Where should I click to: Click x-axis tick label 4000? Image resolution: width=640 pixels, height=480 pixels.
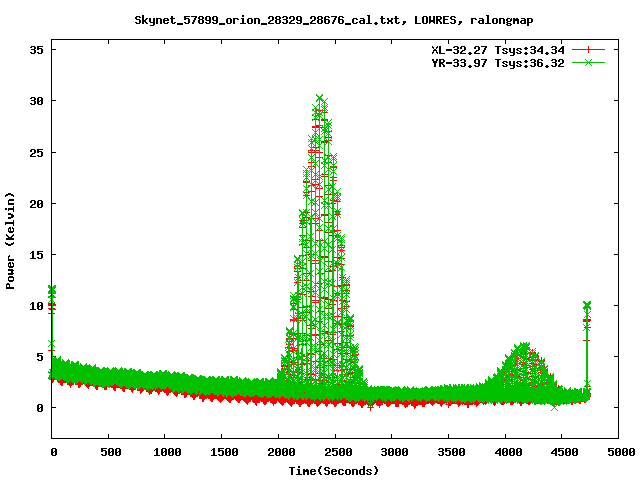tap(508, 452)
